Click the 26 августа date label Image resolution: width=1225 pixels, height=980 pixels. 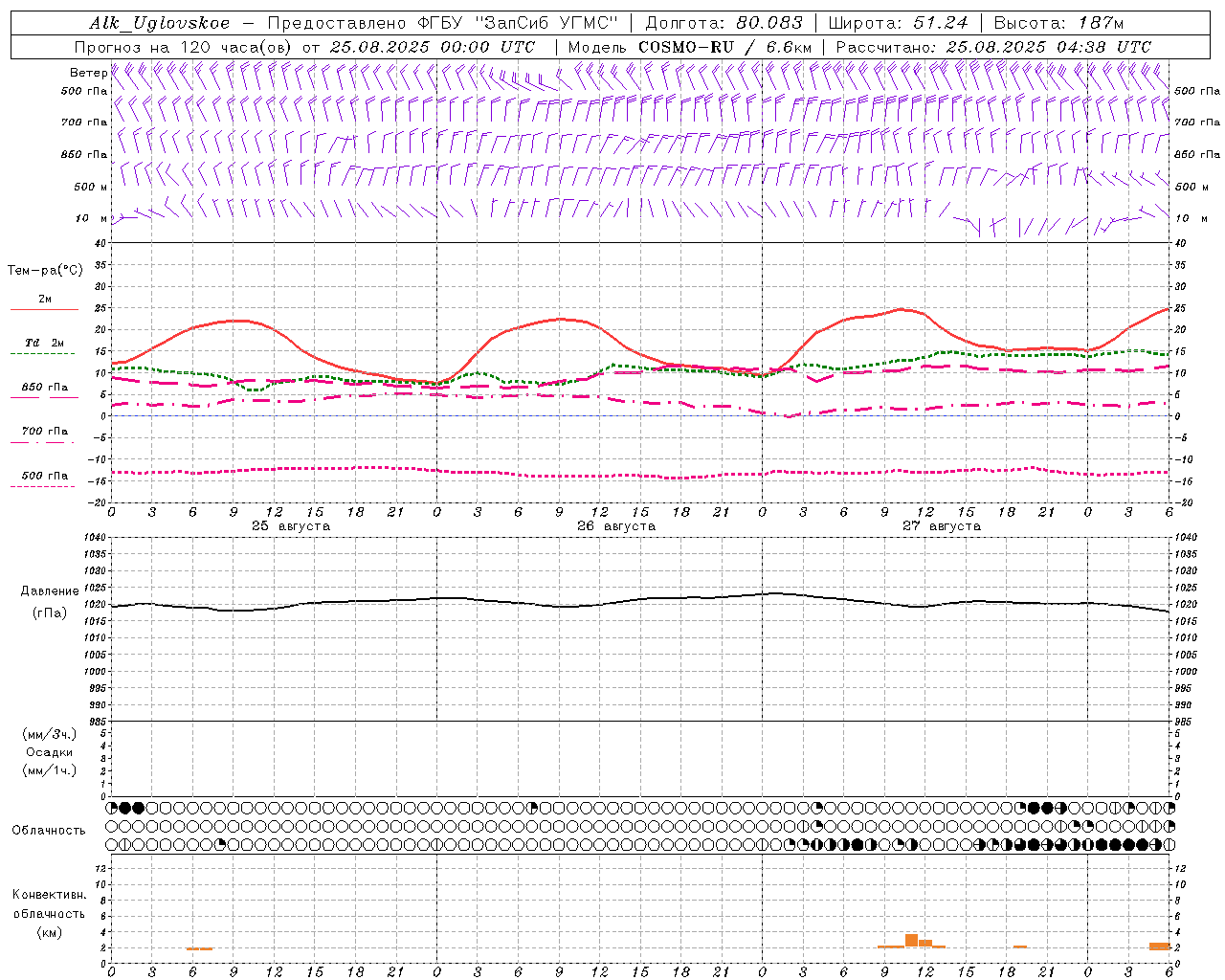pos(616,526)
